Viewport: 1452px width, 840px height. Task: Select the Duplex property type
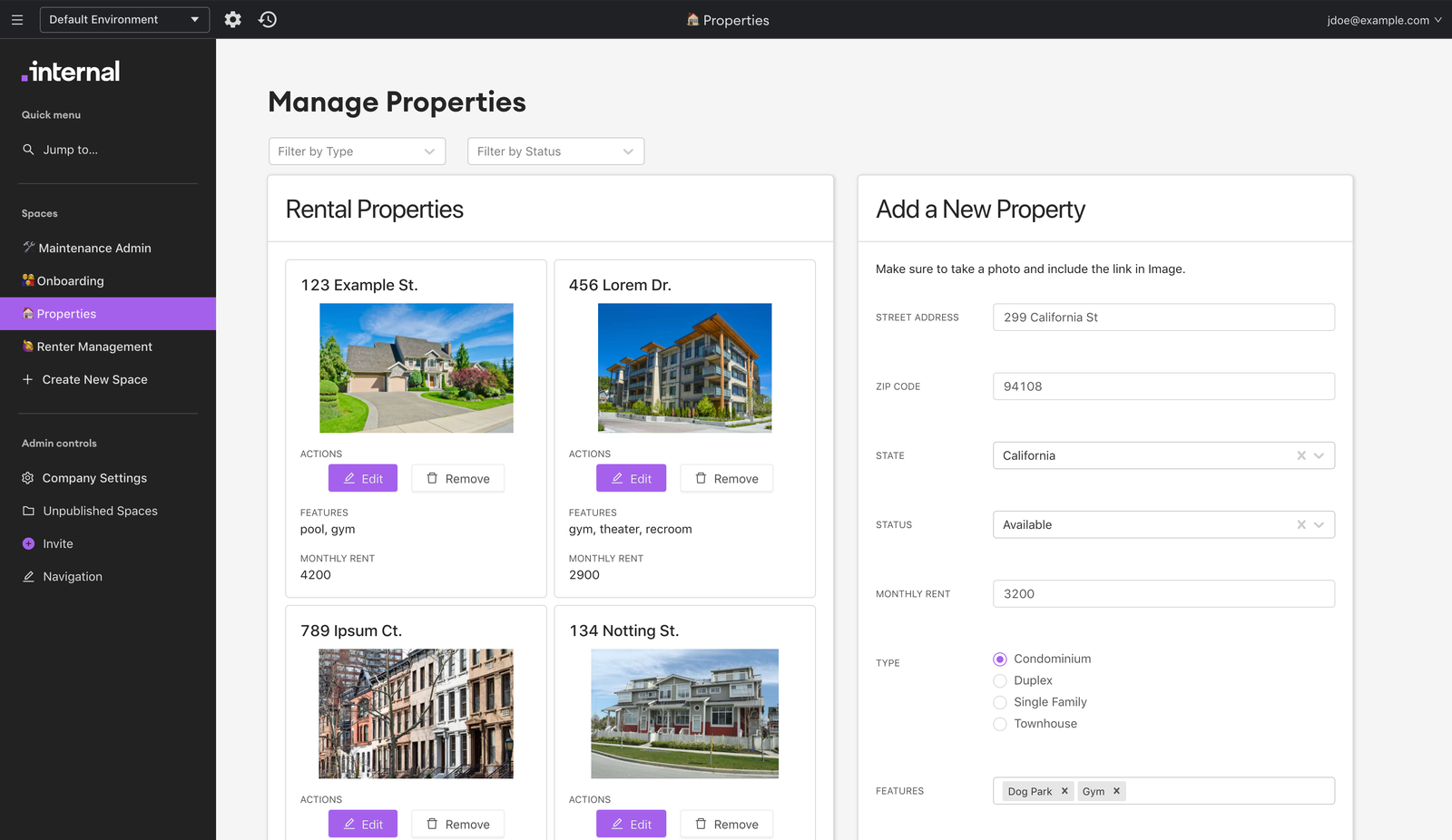point(1000,680)
